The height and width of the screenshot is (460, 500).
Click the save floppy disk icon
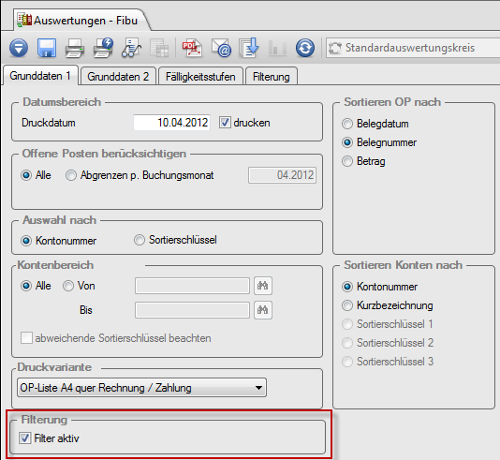[x=46, y=48]
